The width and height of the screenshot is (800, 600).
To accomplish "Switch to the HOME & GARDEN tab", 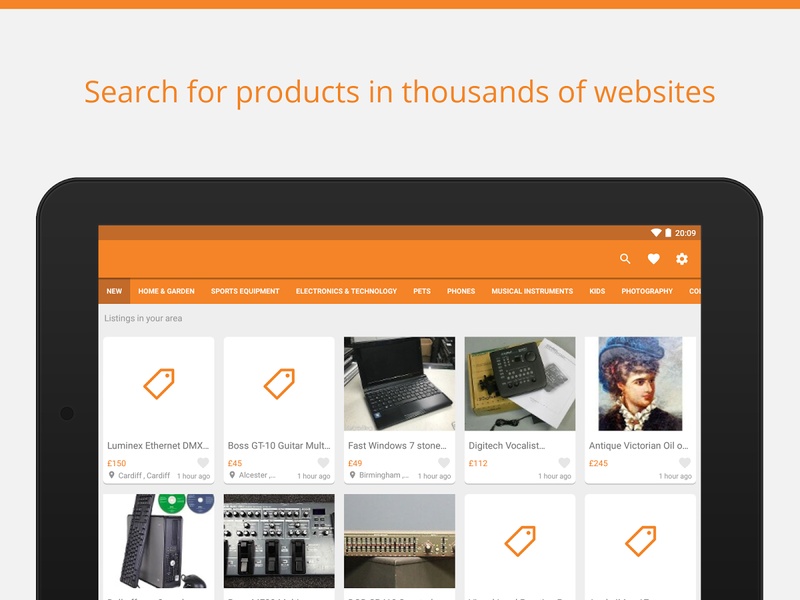I will coord(166,291).
